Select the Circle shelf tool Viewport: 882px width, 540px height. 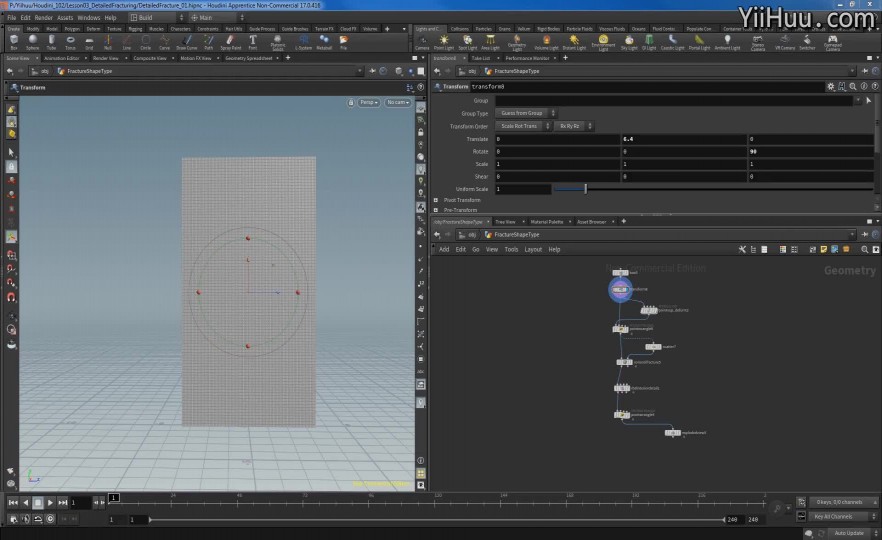click(x=146, y=42)
